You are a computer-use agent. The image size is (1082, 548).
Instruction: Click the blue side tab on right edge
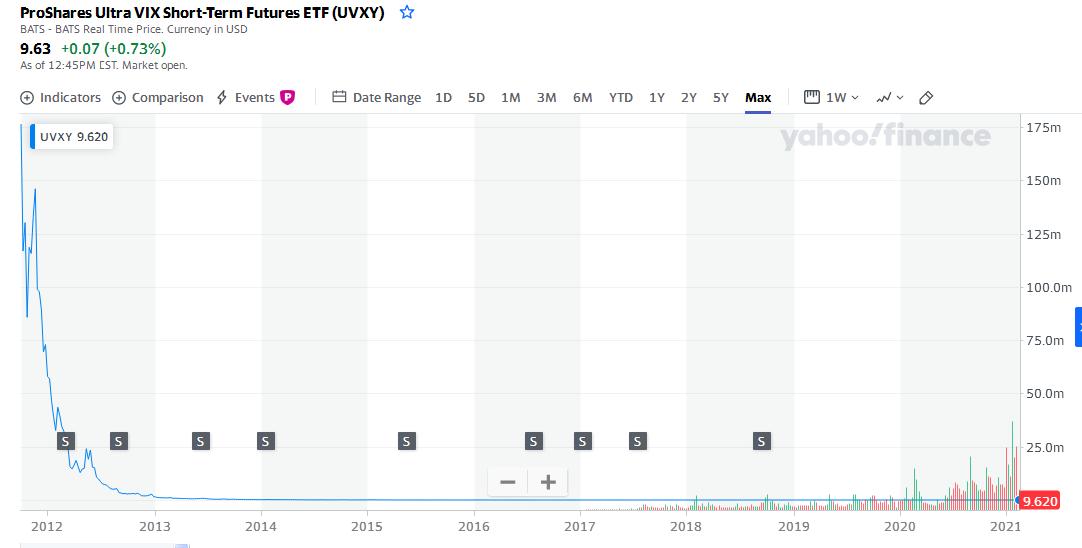1079,327
